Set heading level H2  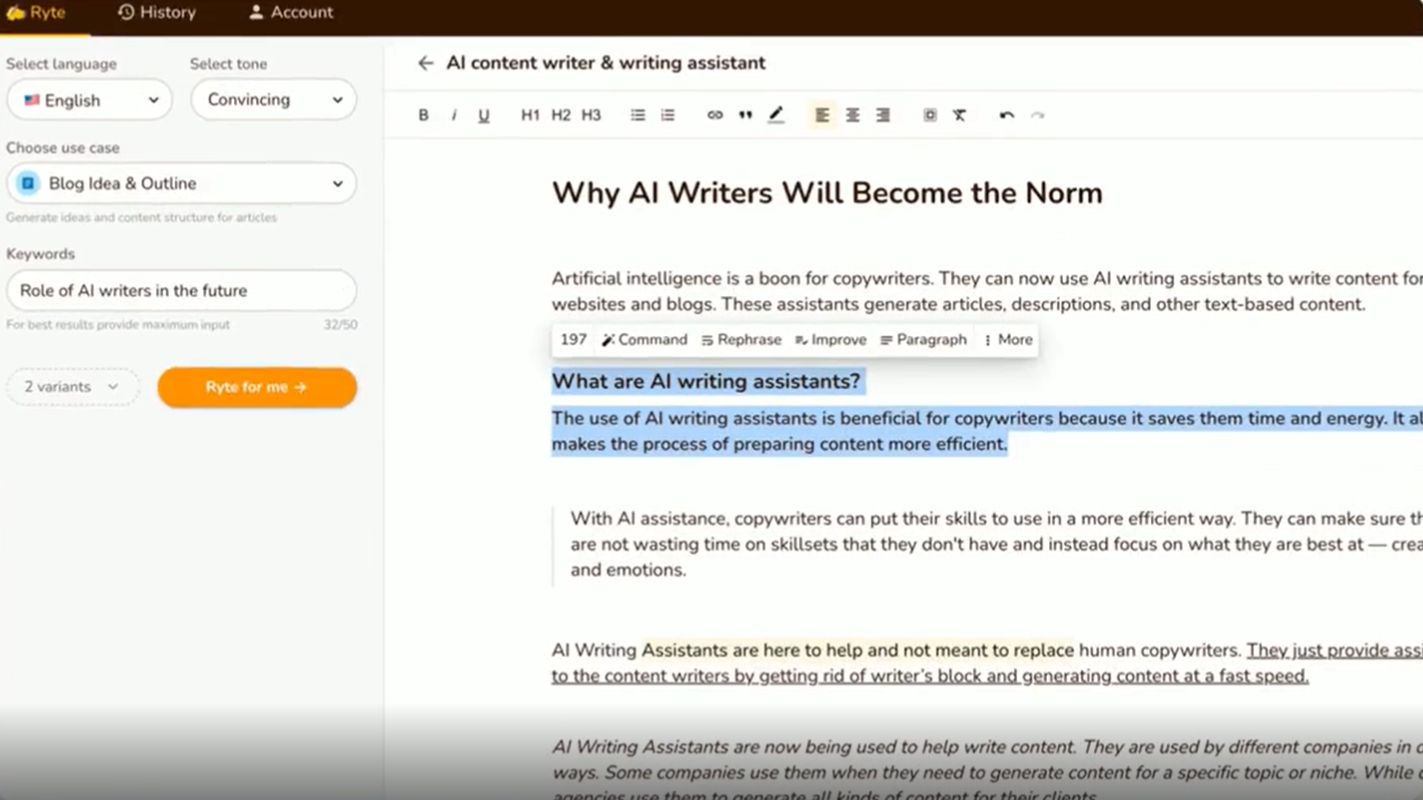point(561,115)
